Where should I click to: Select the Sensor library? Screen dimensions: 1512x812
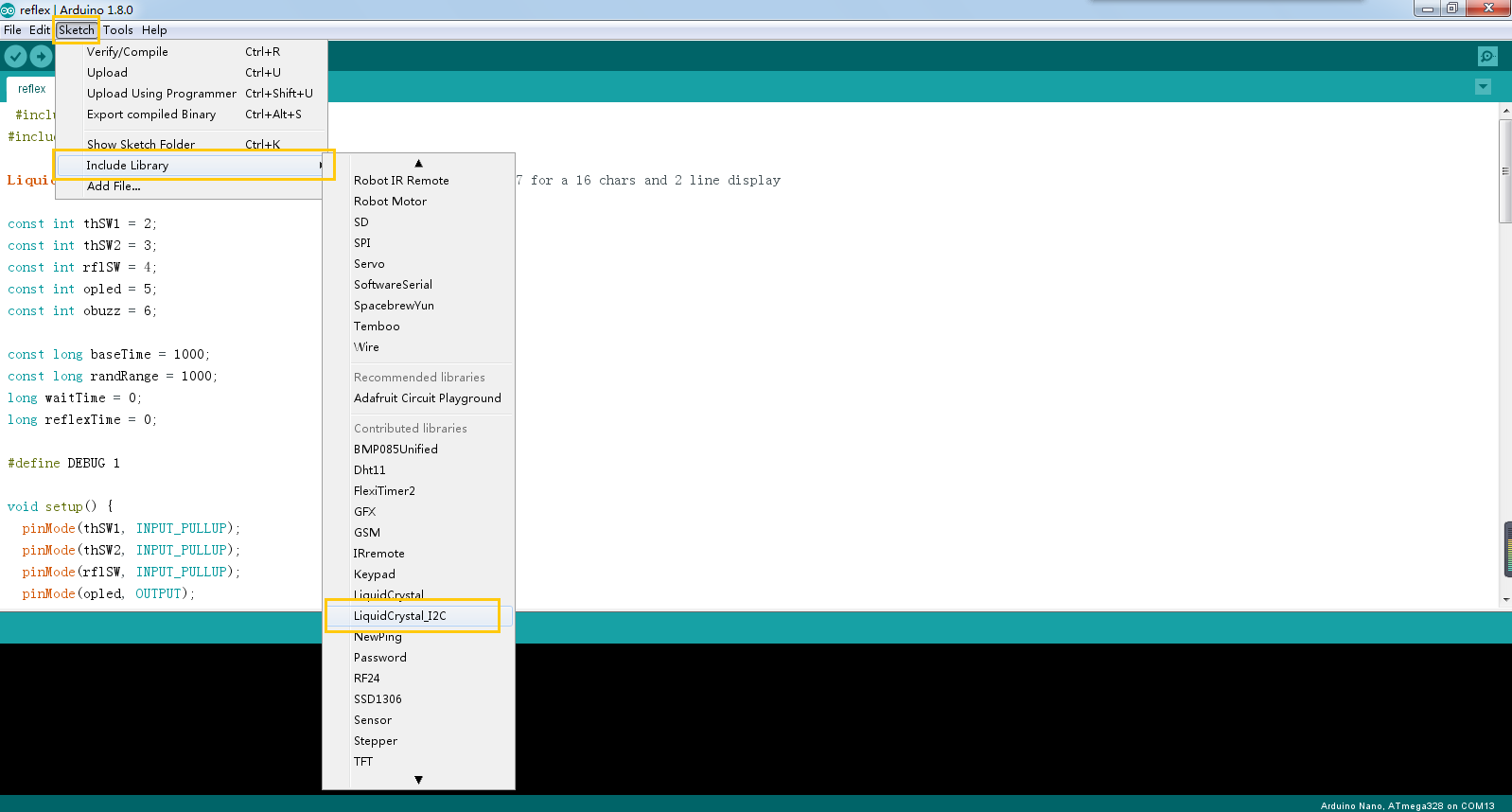[418, 720]
